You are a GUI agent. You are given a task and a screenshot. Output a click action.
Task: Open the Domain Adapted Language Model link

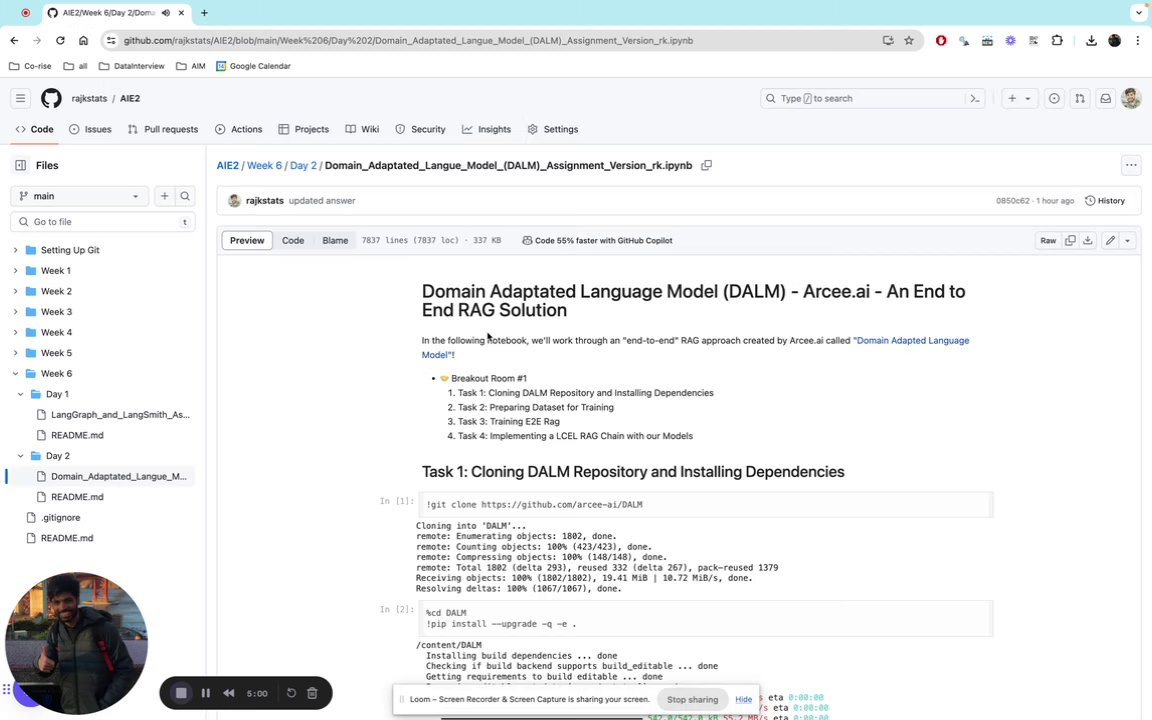coord(695,348)
